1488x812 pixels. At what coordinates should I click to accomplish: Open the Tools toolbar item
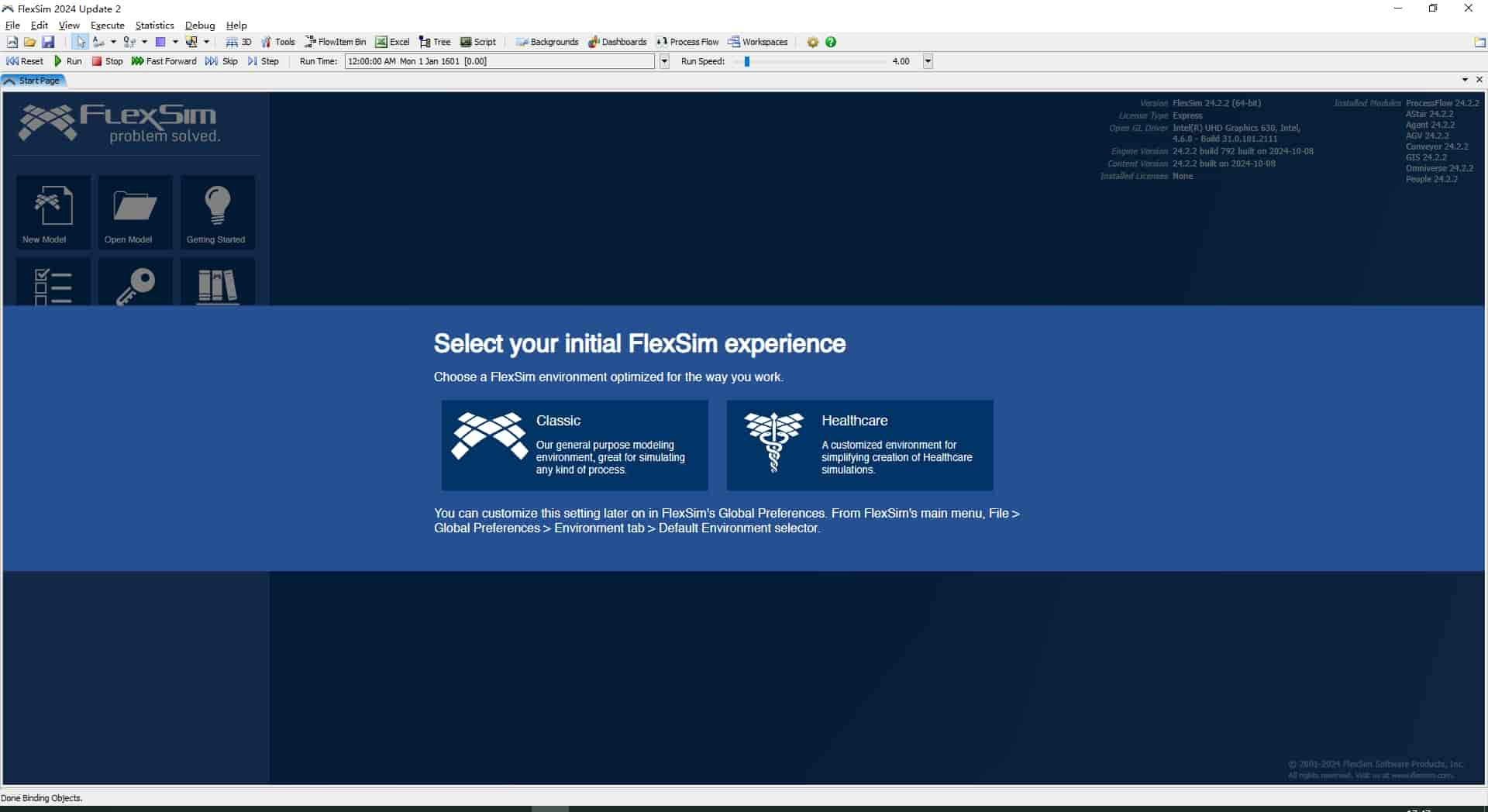[x=278, y=42]
